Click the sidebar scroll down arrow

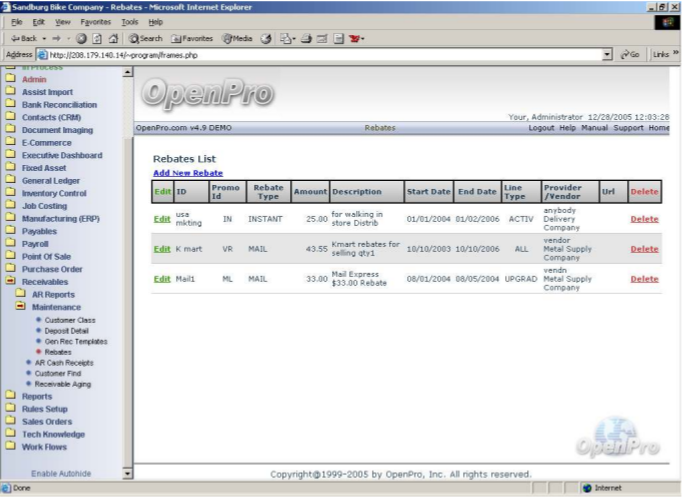127,472
